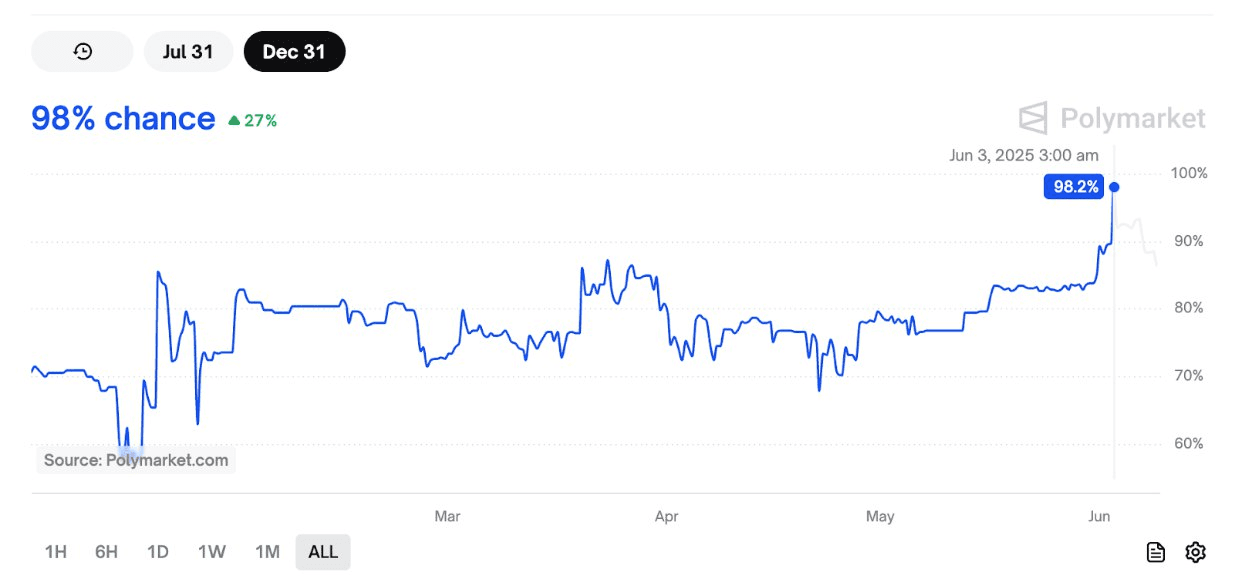Click the Jun marker on the time axis
Screen dimensions: 1254x582
1099,517
